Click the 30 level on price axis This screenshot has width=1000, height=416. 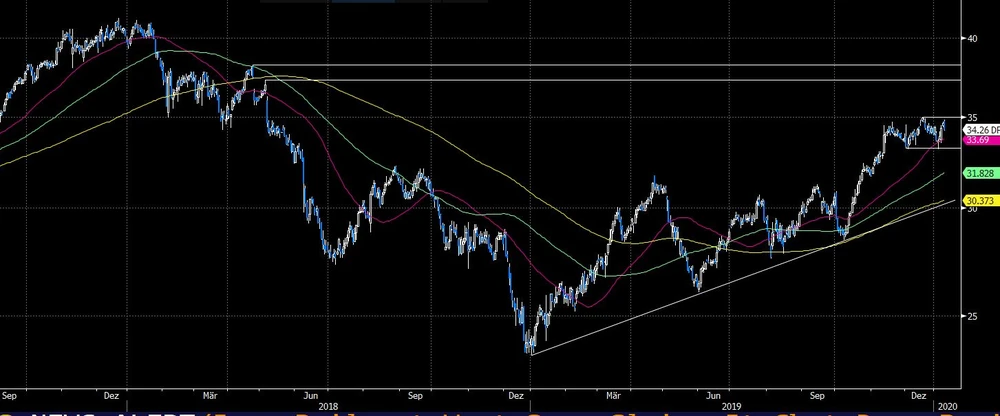pos(969,208)
